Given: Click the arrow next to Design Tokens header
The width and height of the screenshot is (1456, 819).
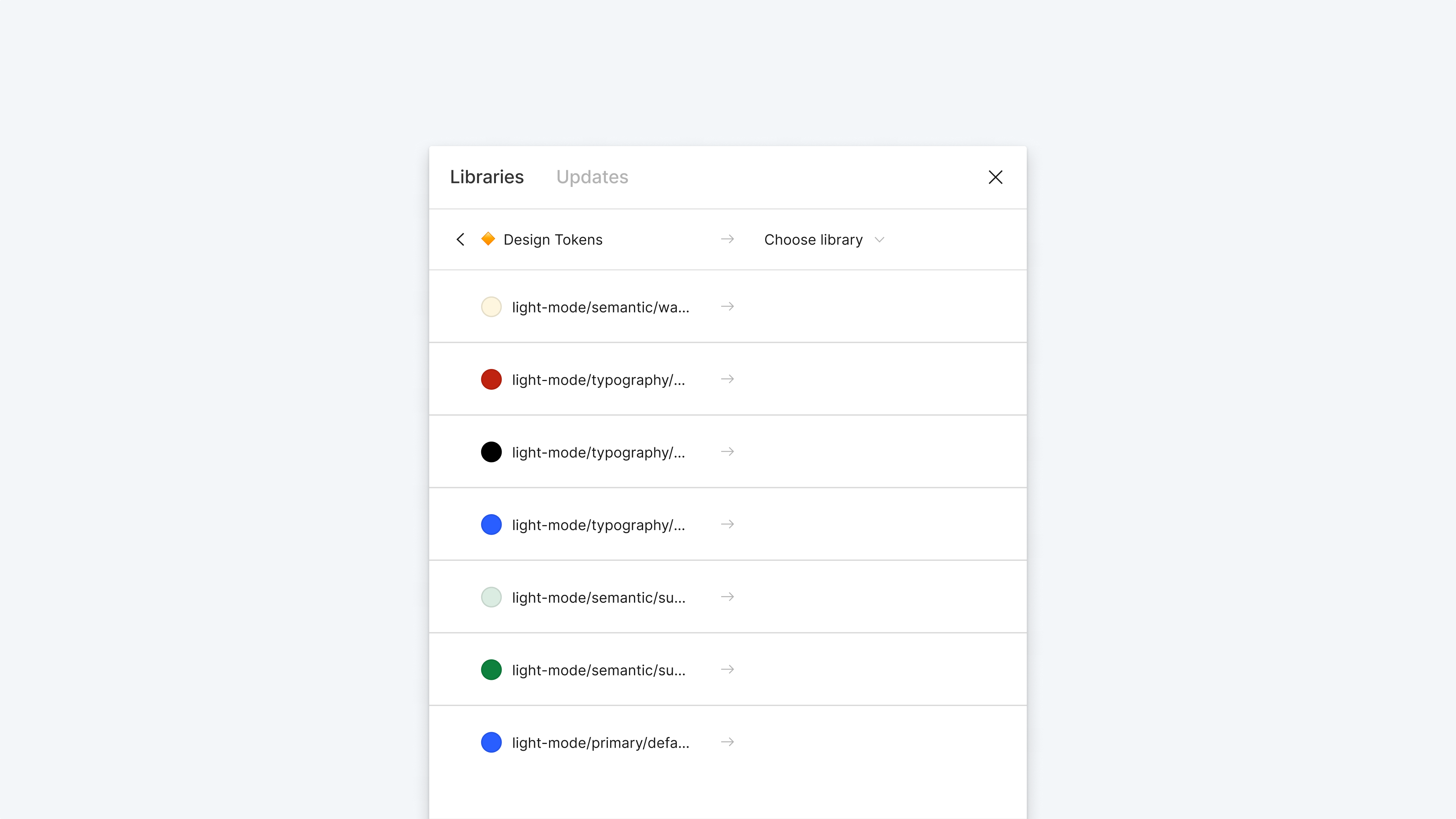Looking at the screenshot, I should [728, 240].
